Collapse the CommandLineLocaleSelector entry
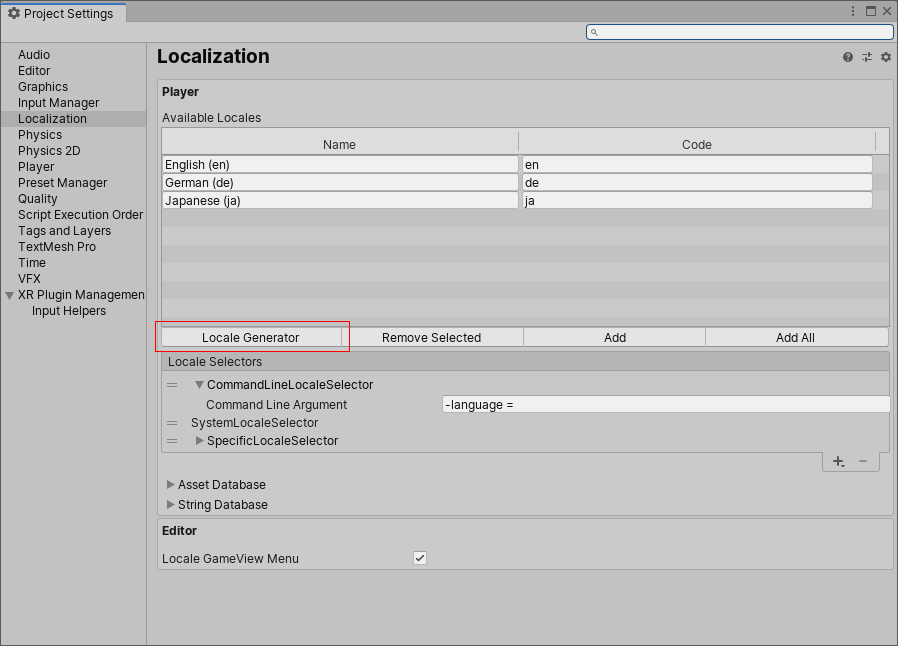 (199, 384)
